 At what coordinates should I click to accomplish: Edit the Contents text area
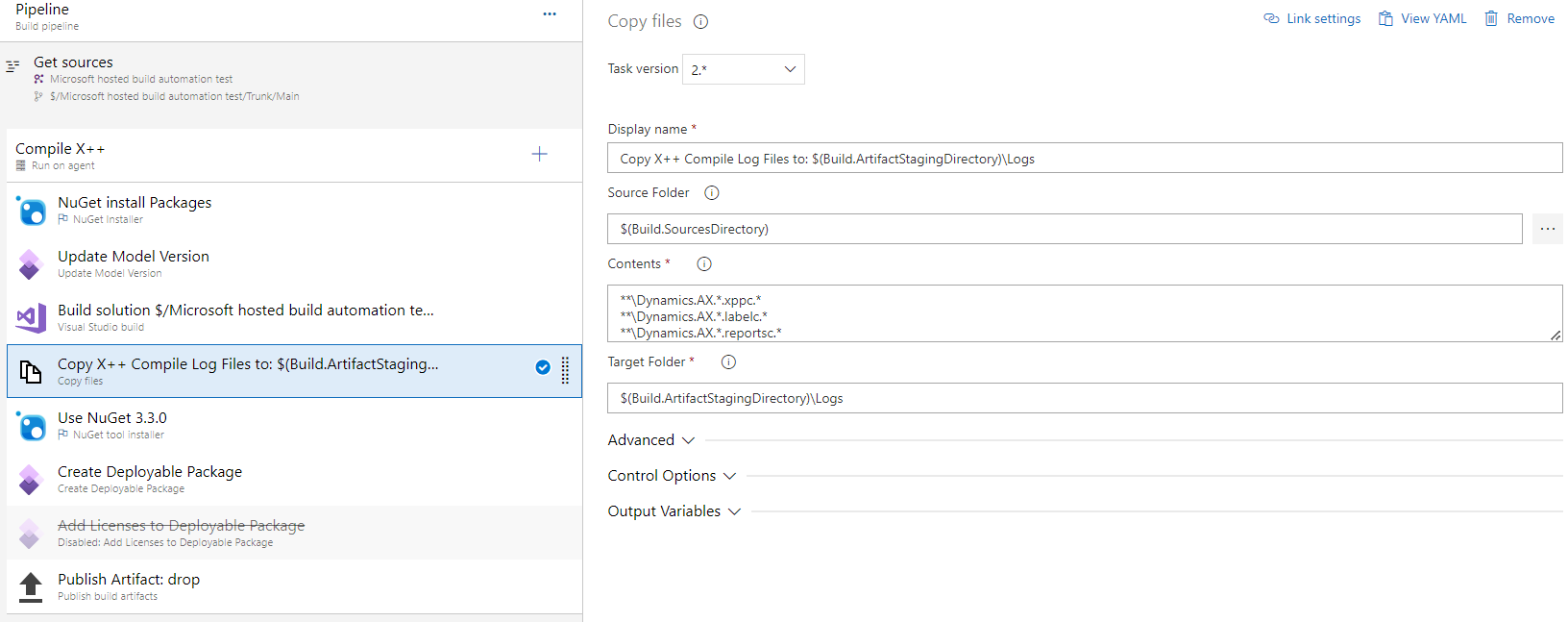tap(1085, 313)
